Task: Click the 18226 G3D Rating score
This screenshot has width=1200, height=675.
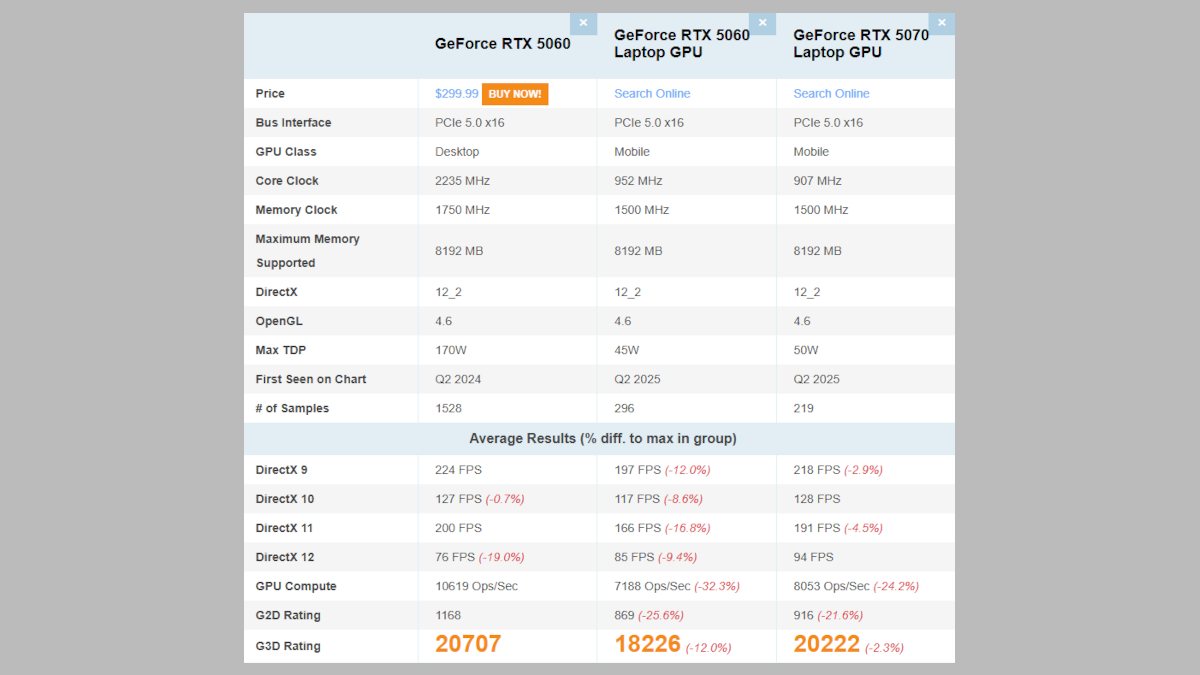Action: [647, 645]
